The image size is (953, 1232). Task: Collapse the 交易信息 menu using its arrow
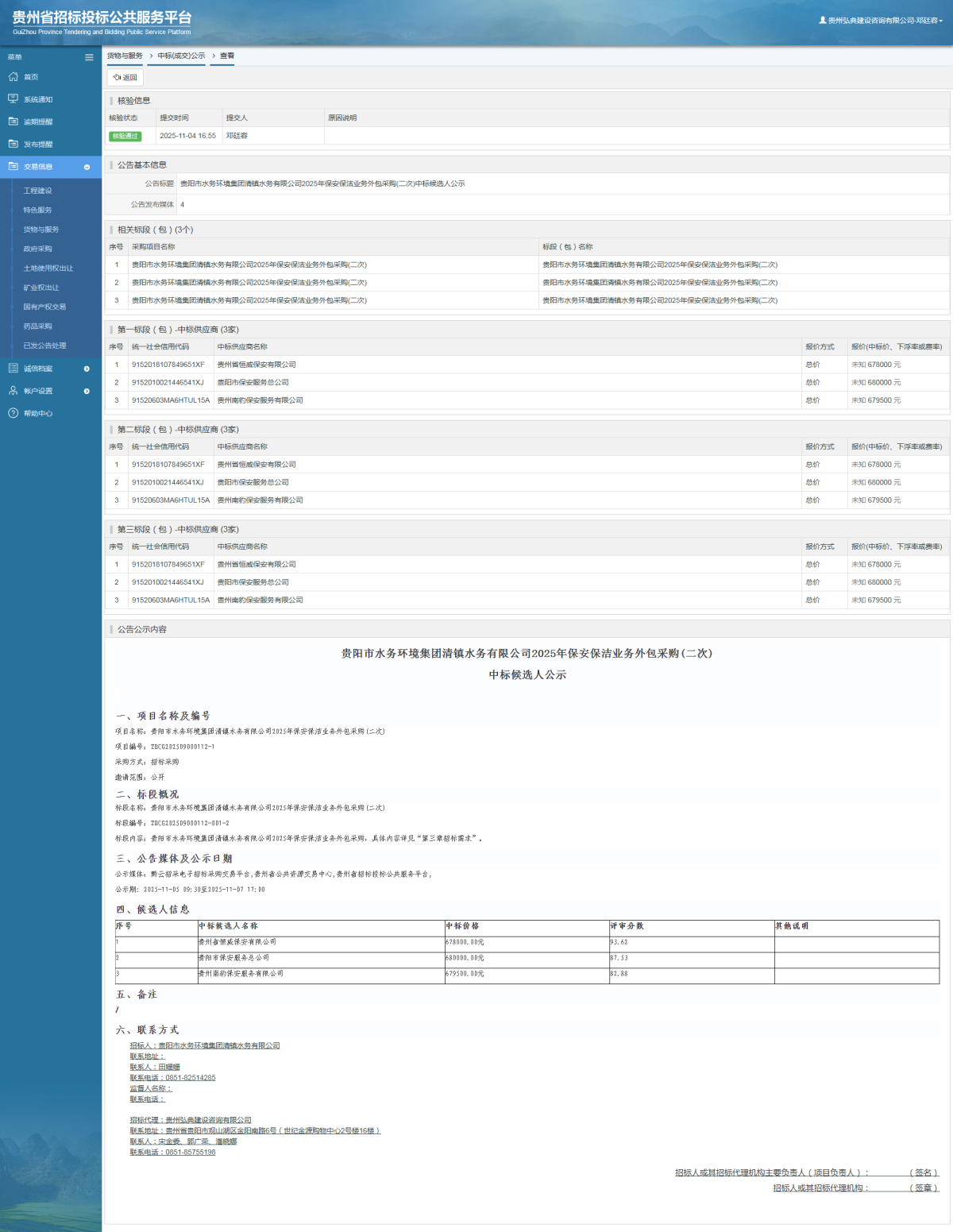(x=87, y=167)
